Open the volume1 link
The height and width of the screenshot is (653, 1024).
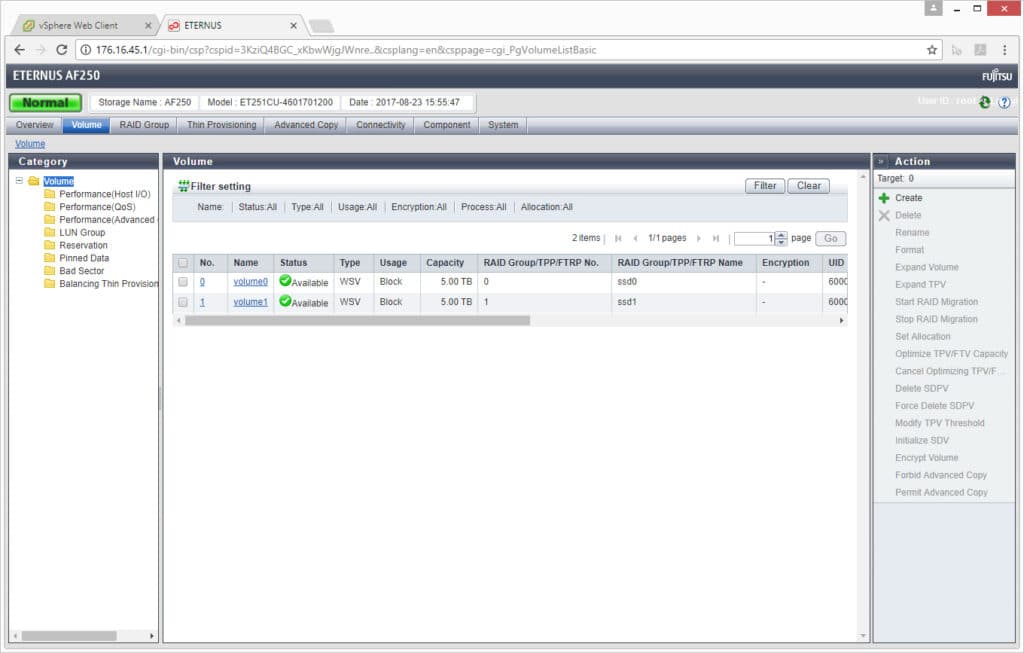[x=251, y=302]
